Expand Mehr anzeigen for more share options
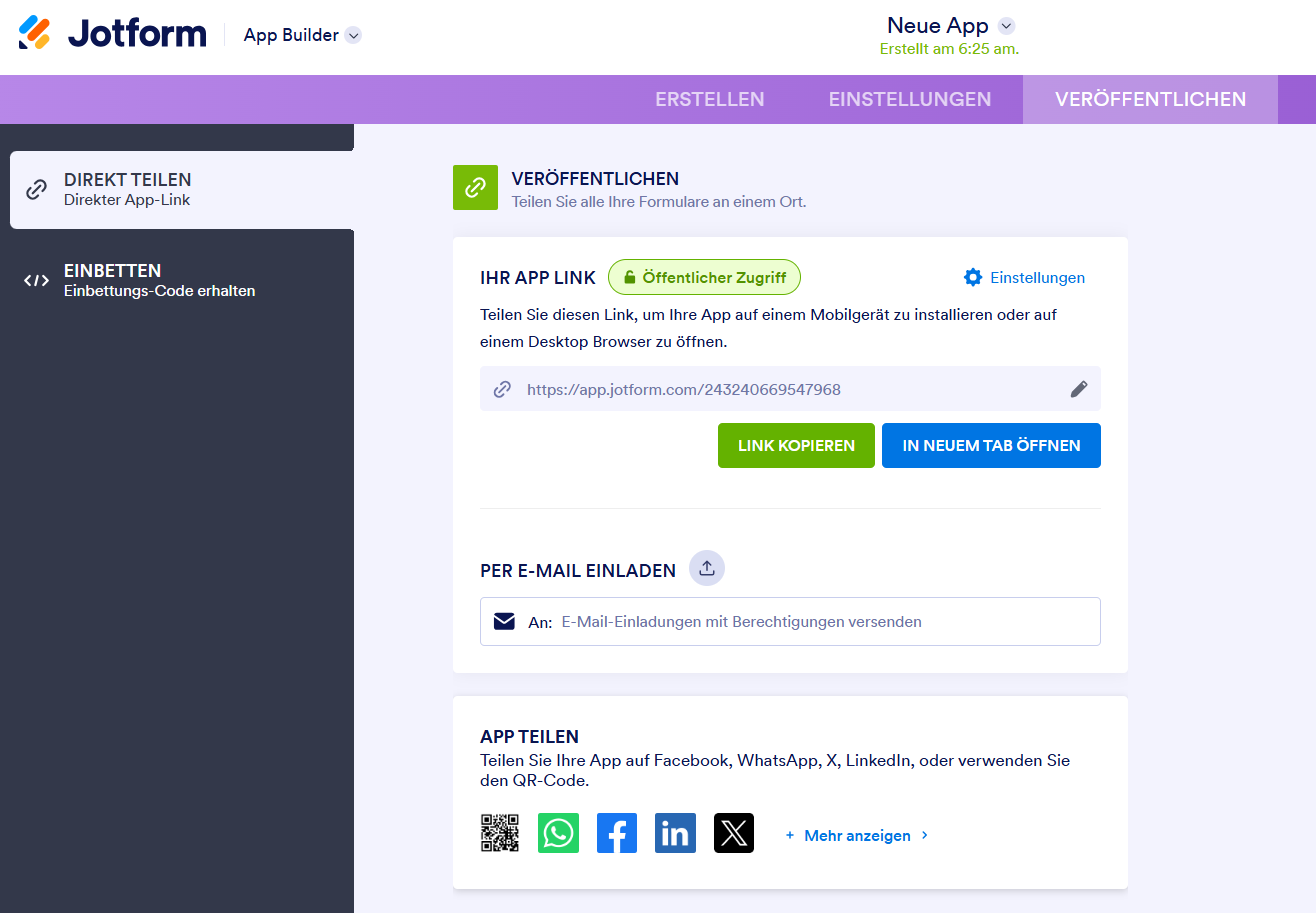The width and height of the screenshot is (1316, 913). tap(855, 835)
